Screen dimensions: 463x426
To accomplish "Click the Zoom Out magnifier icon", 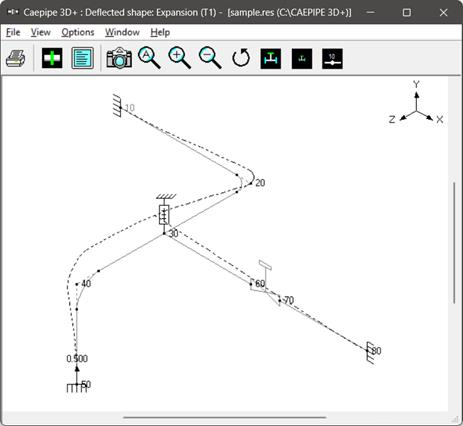I will (x=210, y=58).
